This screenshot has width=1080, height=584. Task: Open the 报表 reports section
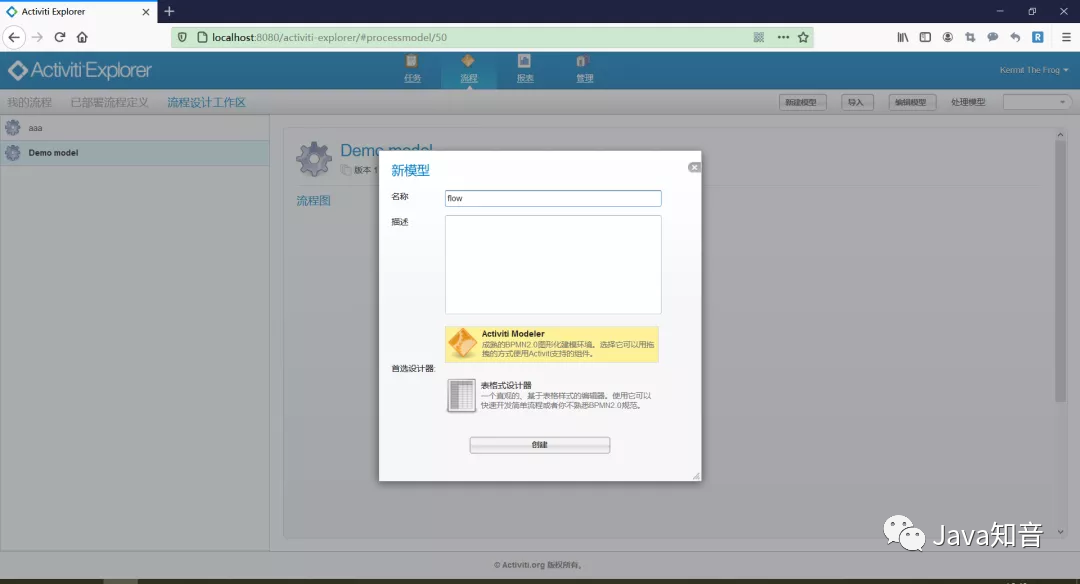[x=525, y=69]
